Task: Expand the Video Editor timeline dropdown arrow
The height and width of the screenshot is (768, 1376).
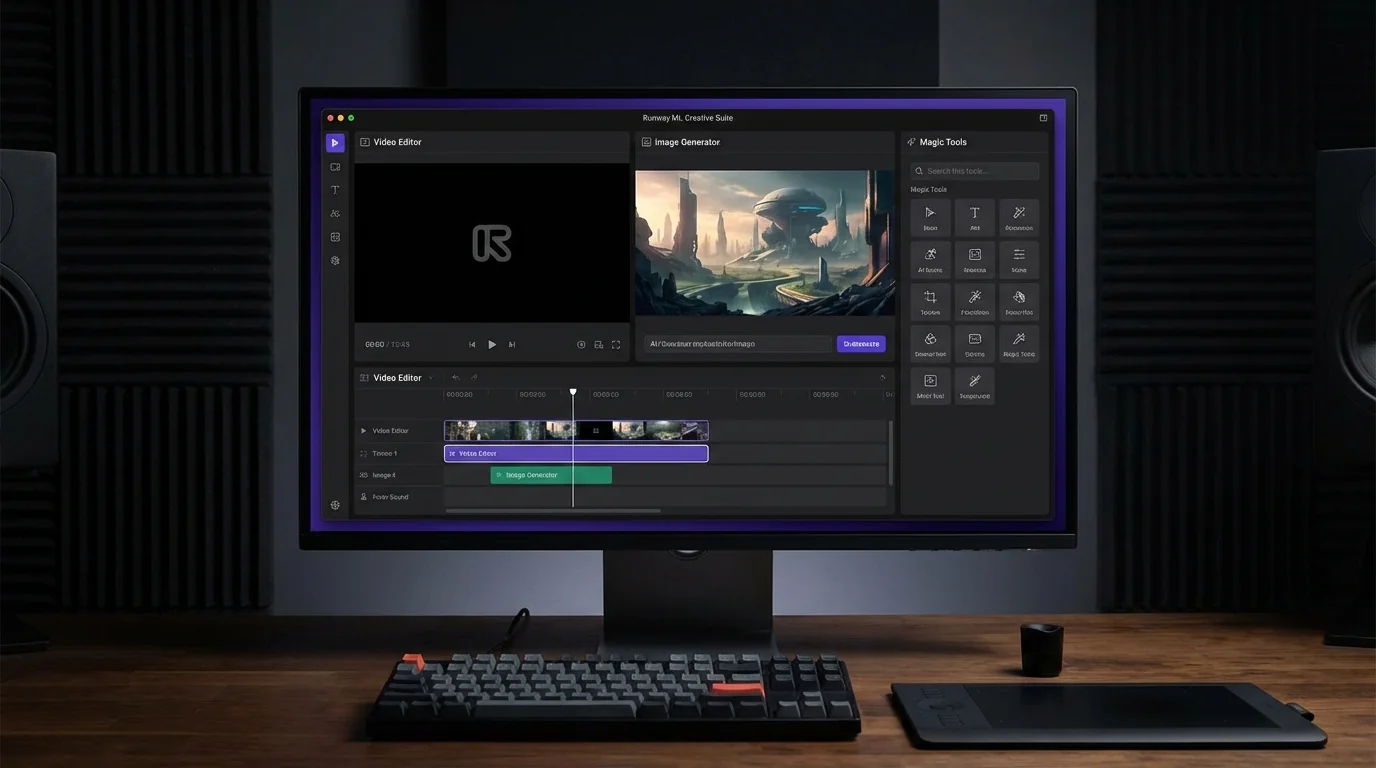Action: coord(431,378)
